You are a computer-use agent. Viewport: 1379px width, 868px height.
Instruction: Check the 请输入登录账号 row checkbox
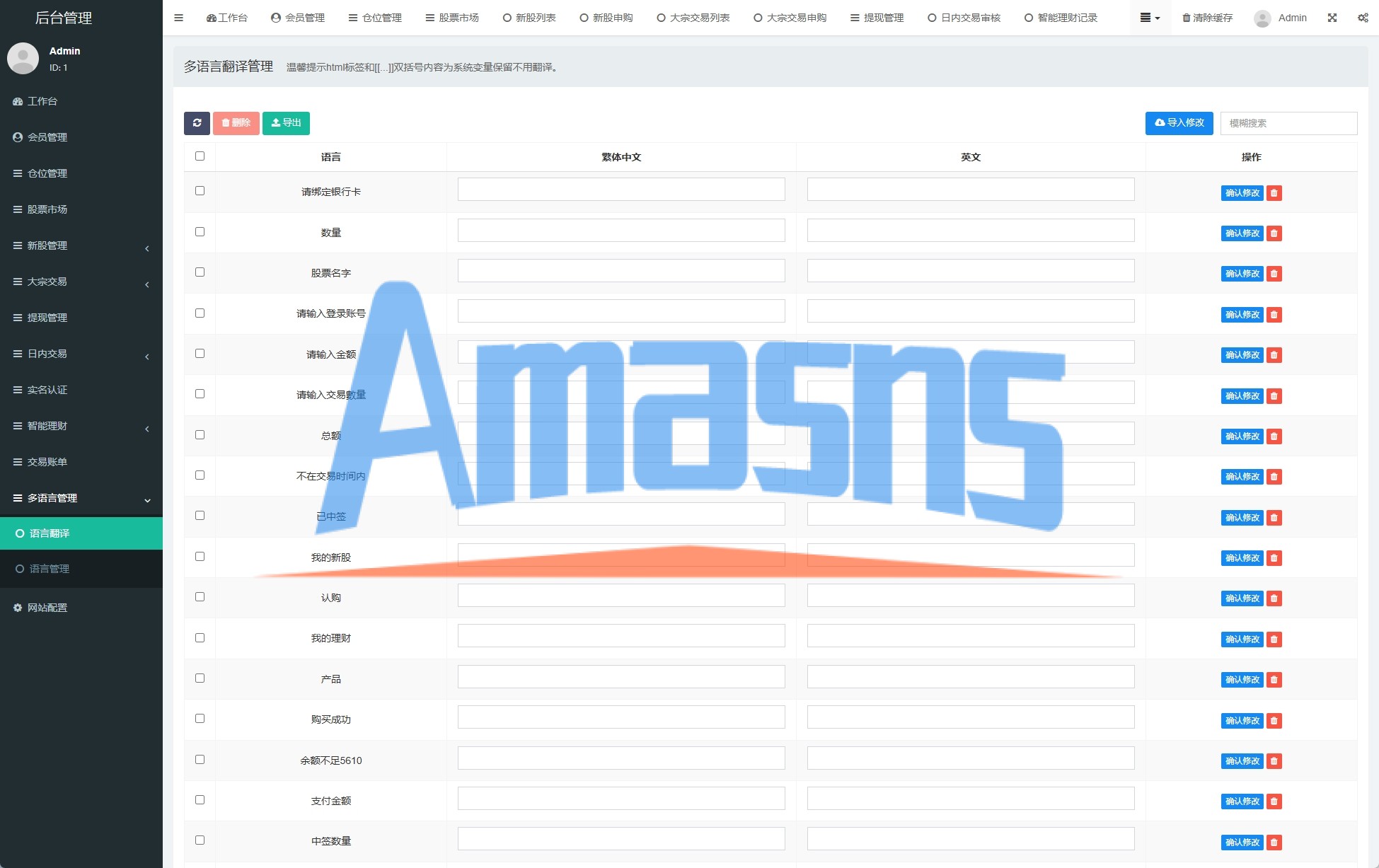[200, 313]
